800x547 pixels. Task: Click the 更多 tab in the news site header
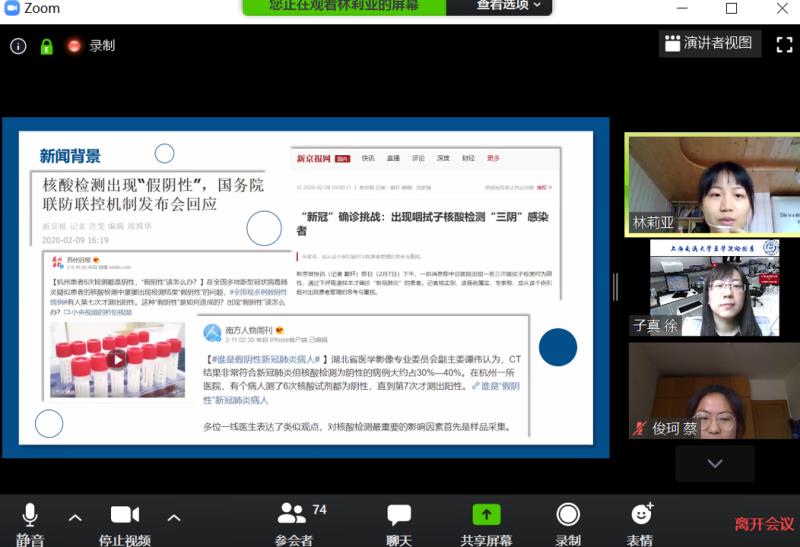pos(493,158)
